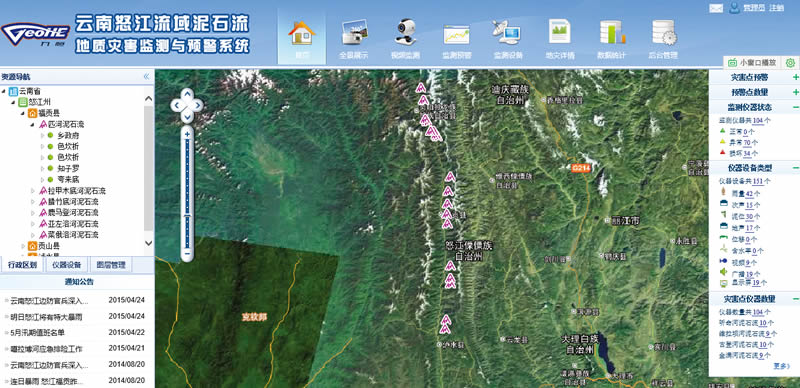This screenshot has height=388, width=800.
Task: Expand the 灾害点预警 panel section
Action: coord(795,78)
